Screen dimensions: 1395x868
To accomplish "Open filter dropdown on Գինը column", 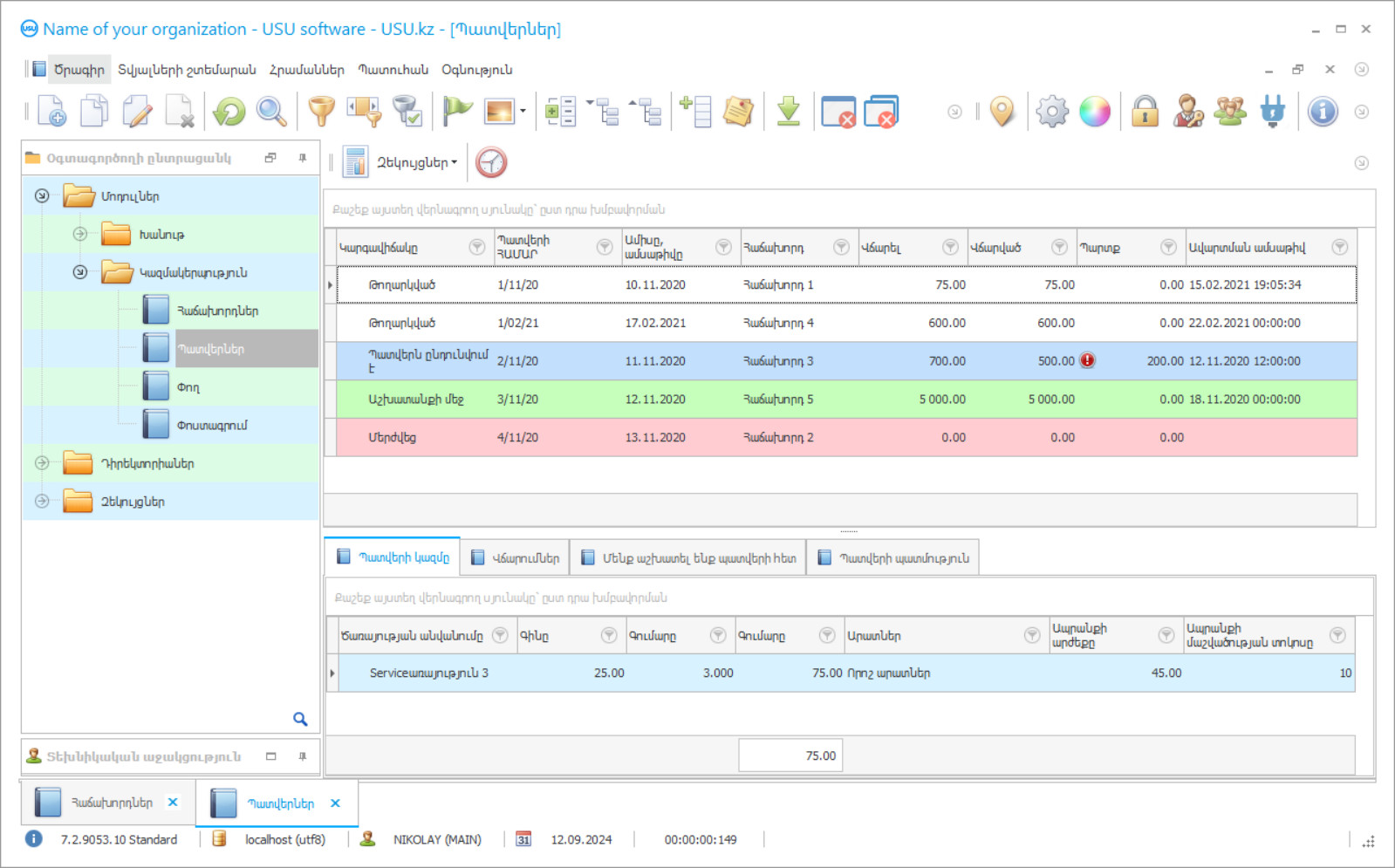I will [x=609, y=635].
